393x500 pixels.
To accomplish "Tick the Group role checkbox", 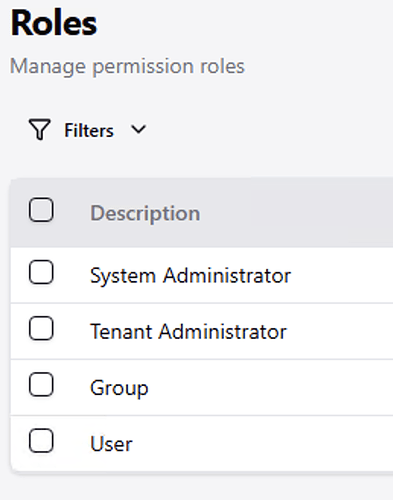I will pyautogui.click(x=41, y=385).
